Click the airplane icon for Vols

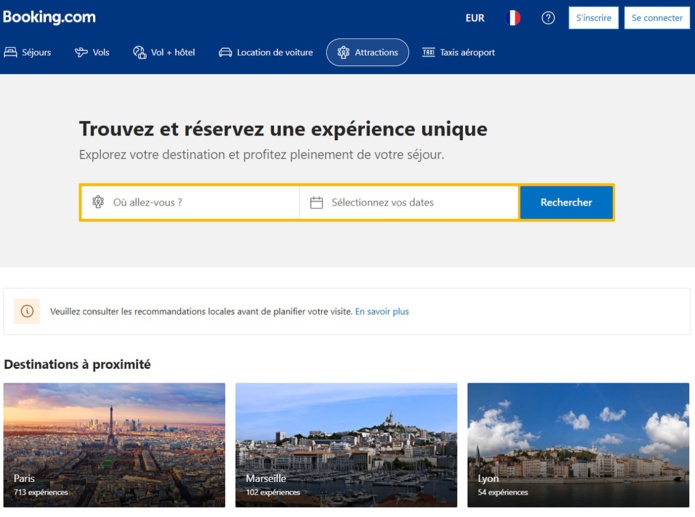coord(81,52)
